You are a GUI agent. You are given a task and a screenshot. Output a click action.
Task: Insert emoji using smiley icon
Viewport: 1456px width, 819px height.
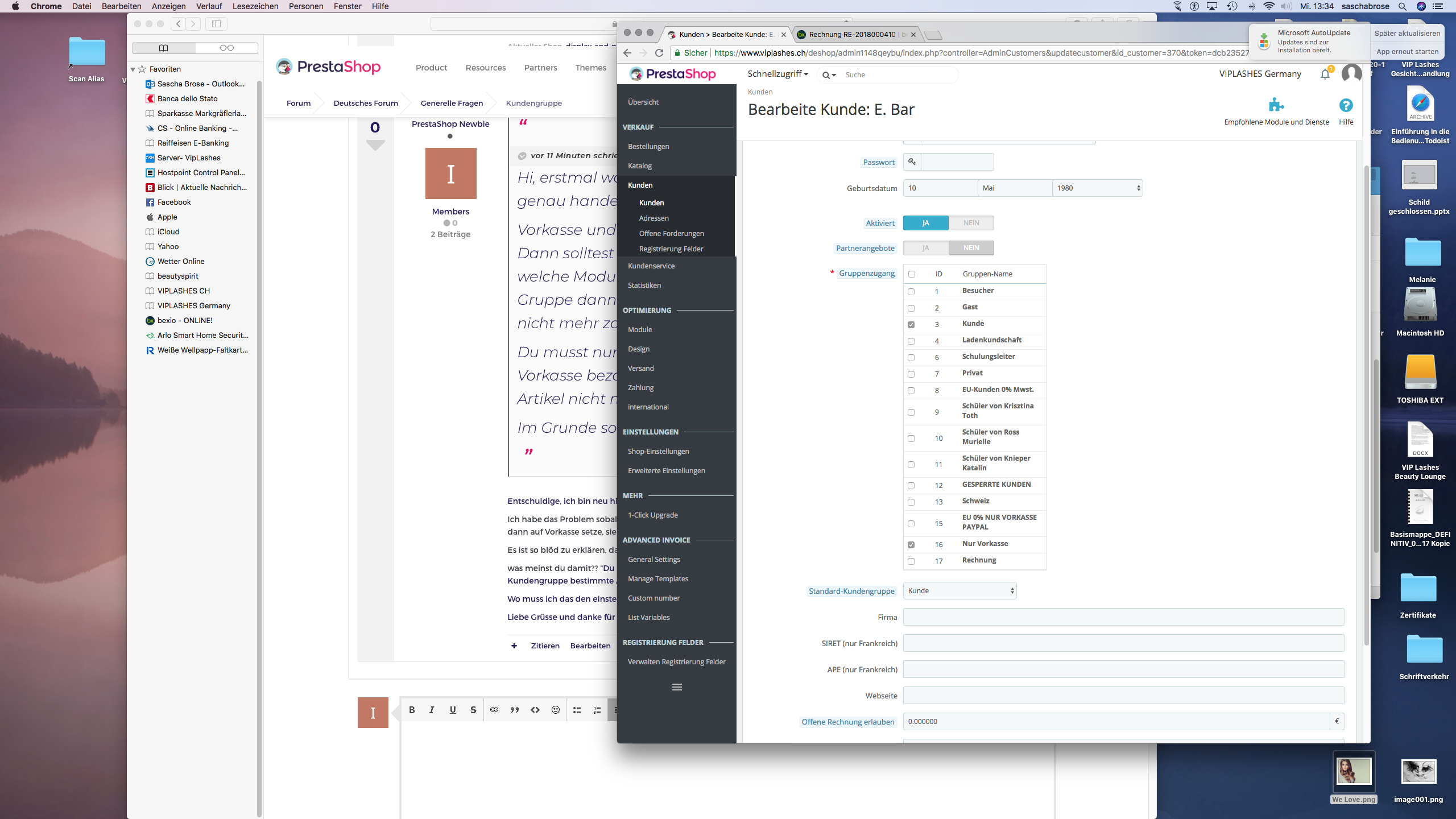[x=556, y=710]
